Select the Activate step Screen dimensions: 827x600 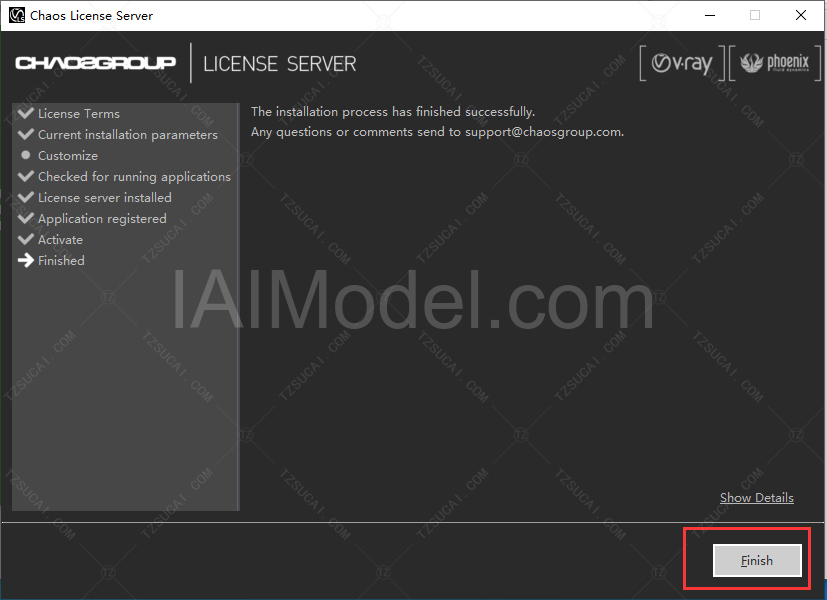coord(60,239)
